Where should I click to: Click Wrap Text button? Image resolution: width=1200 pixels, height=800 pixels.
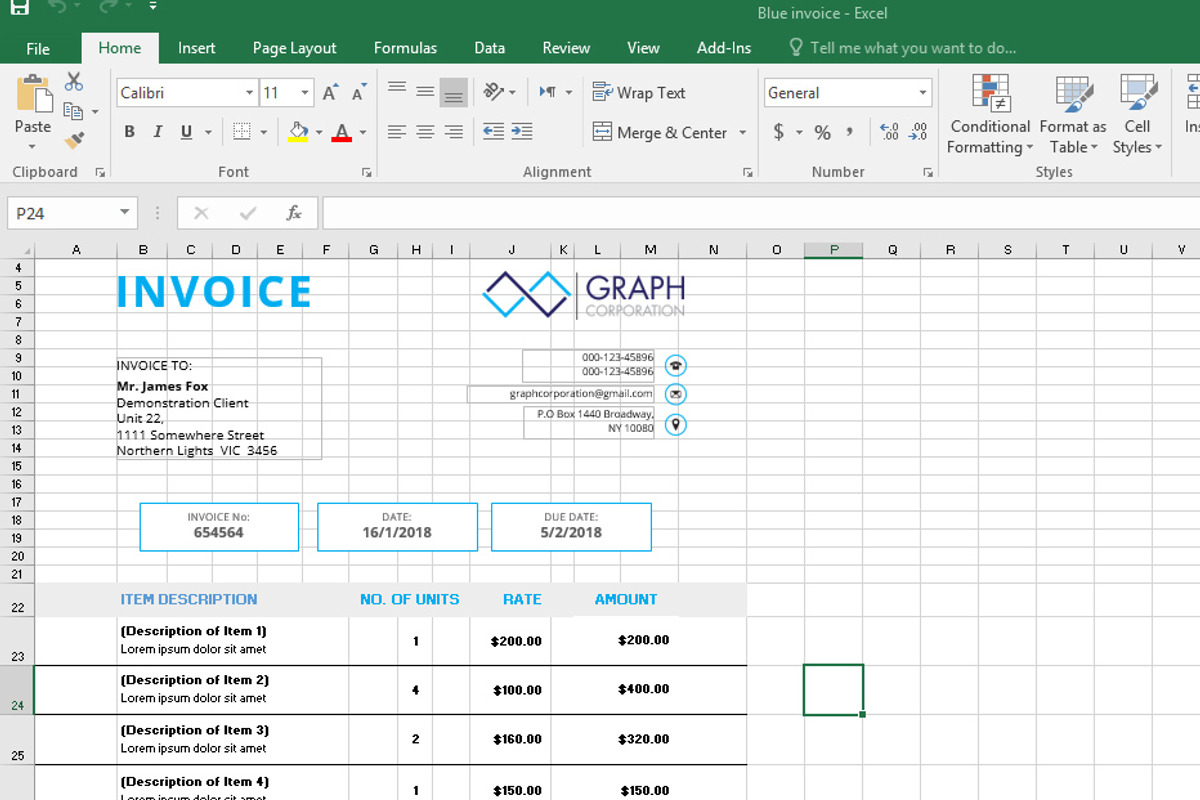pyautogui.click(x=639, y=93)
